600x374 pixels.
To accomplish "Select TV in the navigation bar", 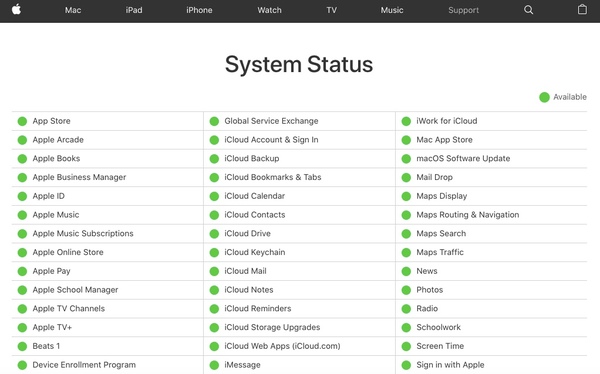I will pos(332,10).
